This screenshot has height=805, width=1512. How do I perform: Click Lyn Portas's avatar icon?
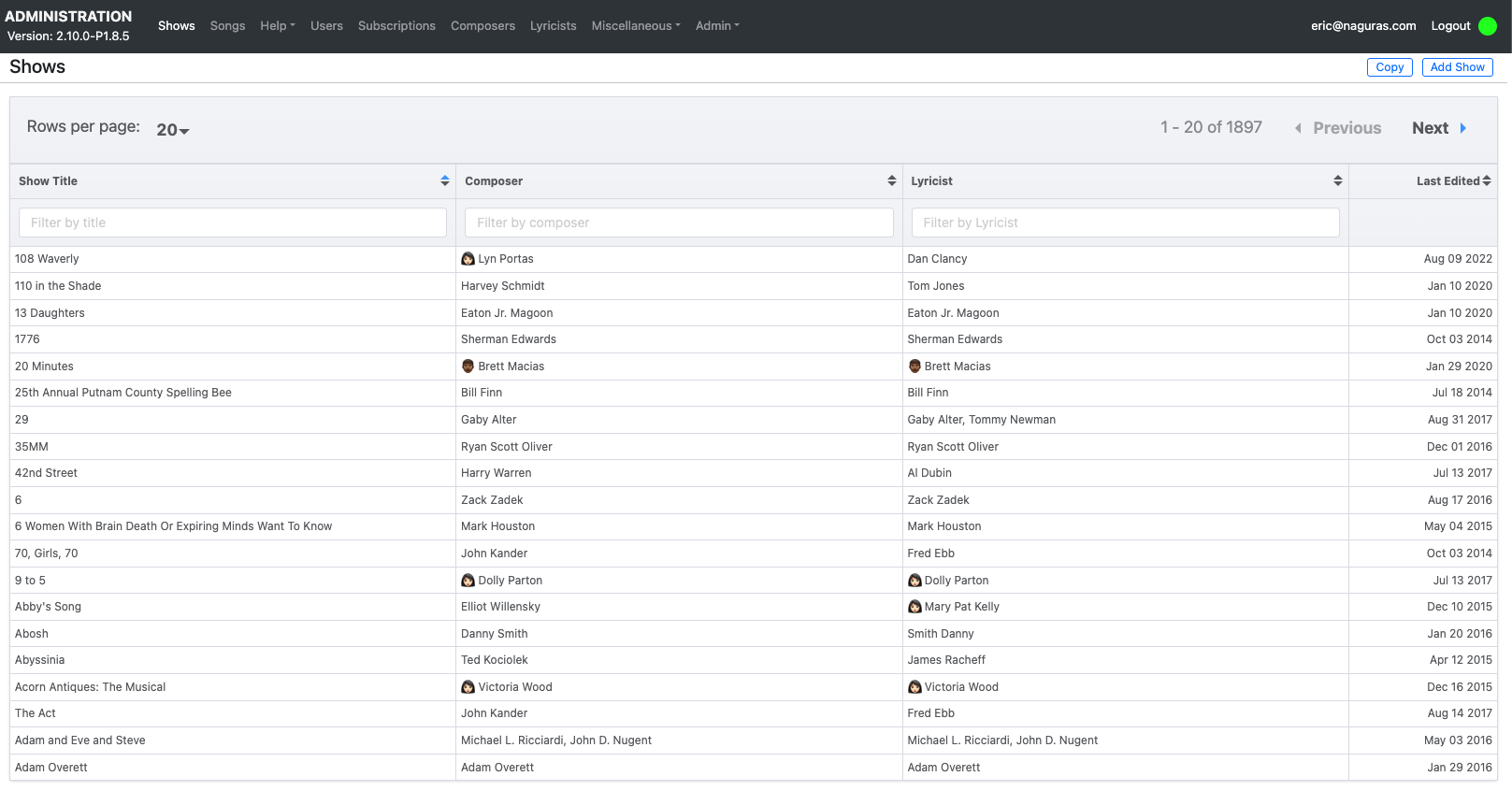coord(468,259)
